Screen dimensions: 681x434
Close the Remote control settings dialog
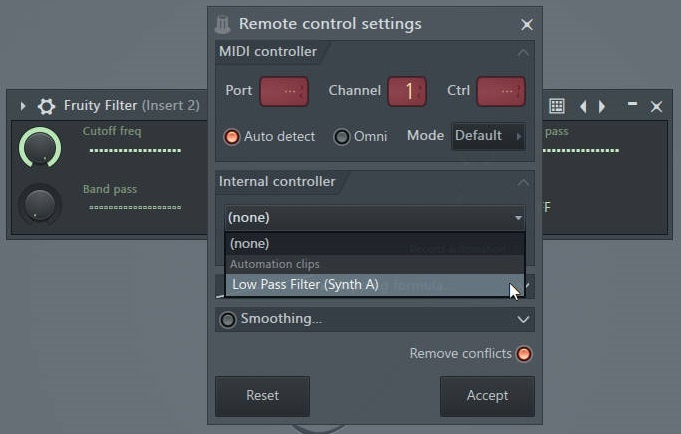(526, 25)
